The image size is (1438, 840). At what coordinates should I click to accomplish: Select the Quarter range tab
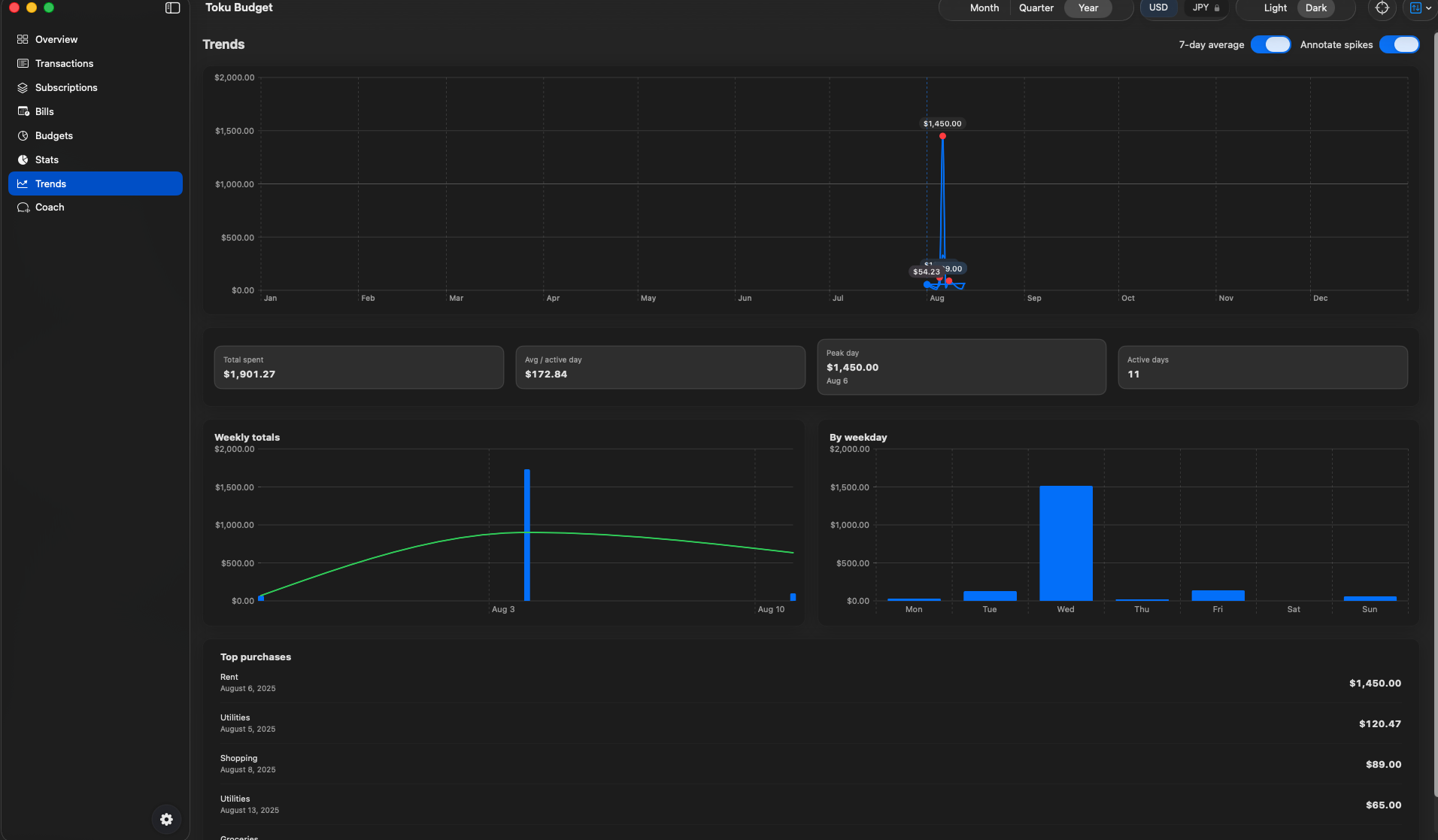pos(1036,8)
